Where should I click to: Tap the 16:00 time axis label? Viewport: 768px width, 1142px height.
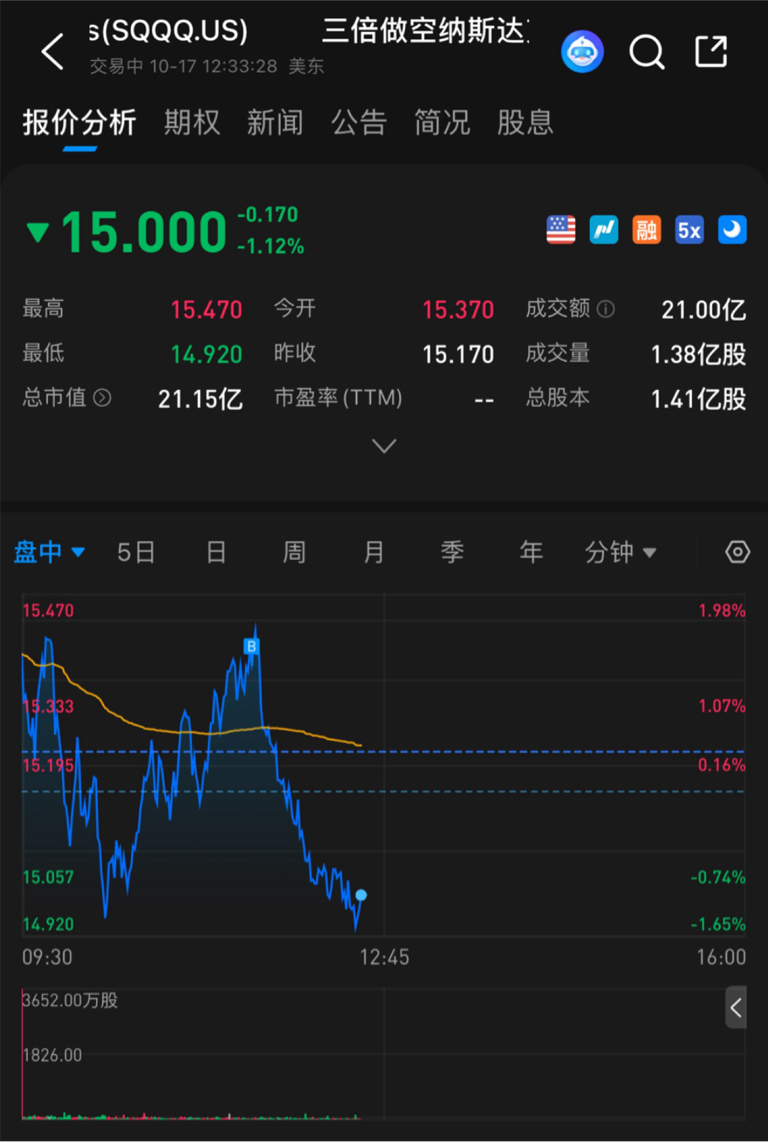721,956
